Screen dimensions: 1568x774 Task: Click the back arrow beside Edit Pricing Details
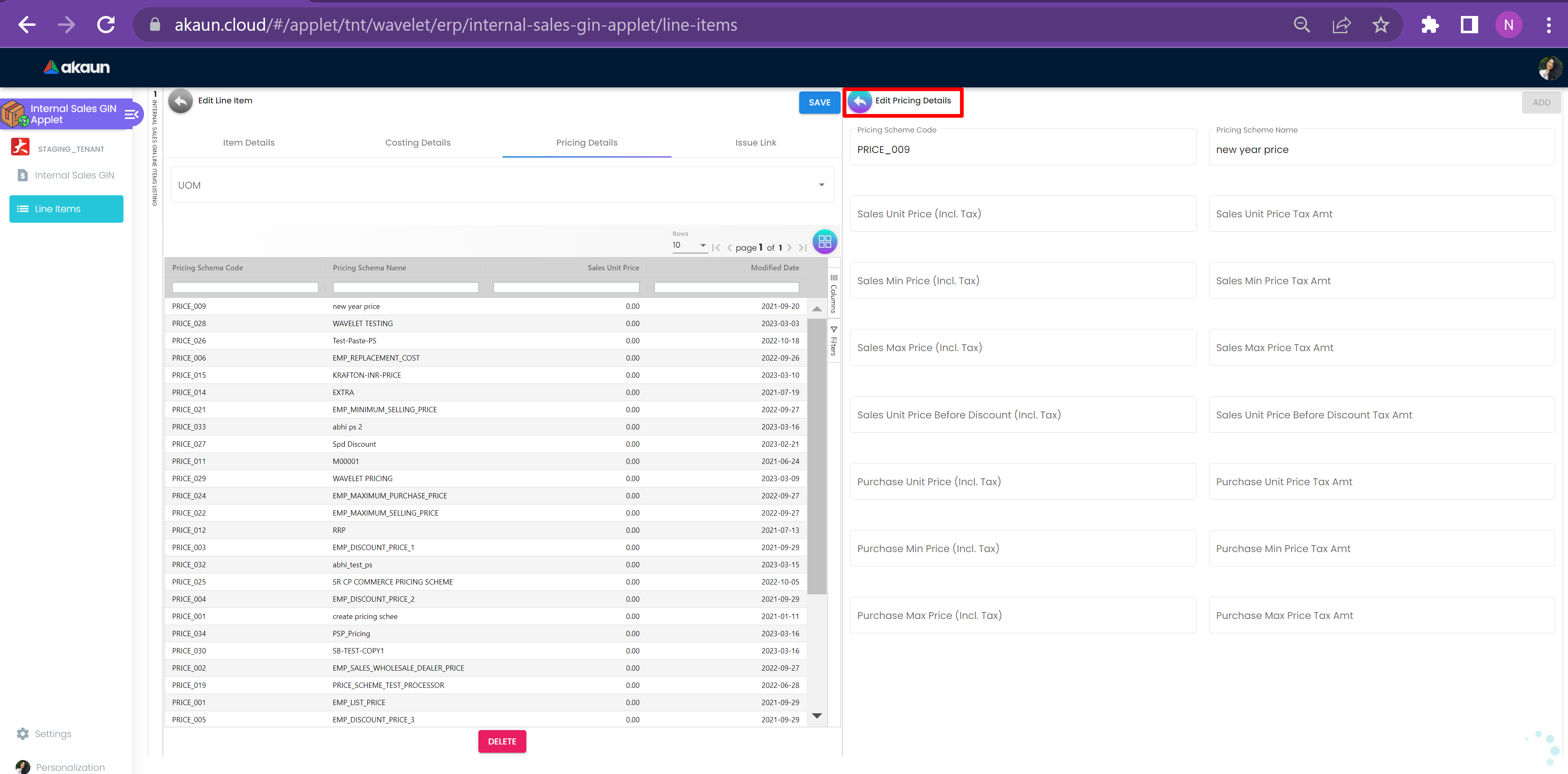coord(859,101)
